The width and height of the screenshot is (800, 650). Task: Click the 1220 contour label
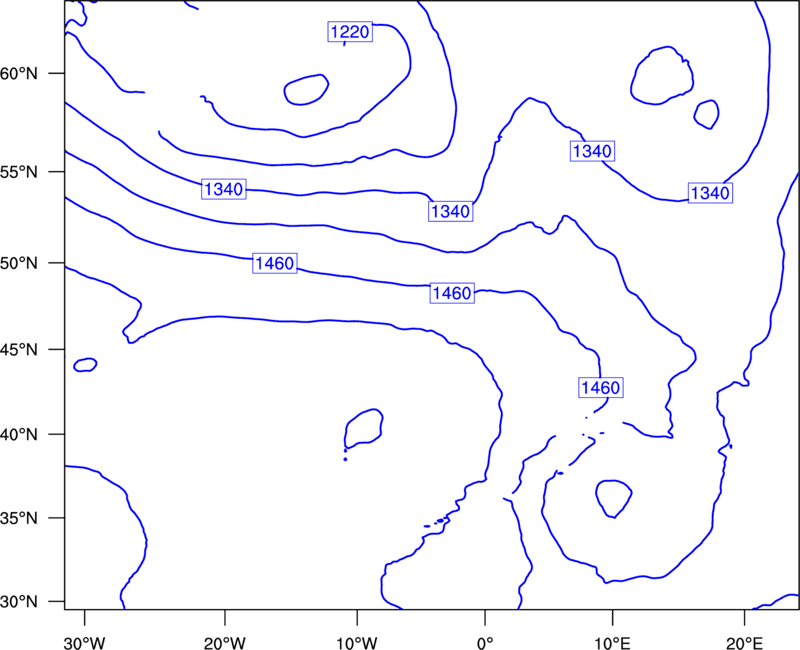coord(349,32)
